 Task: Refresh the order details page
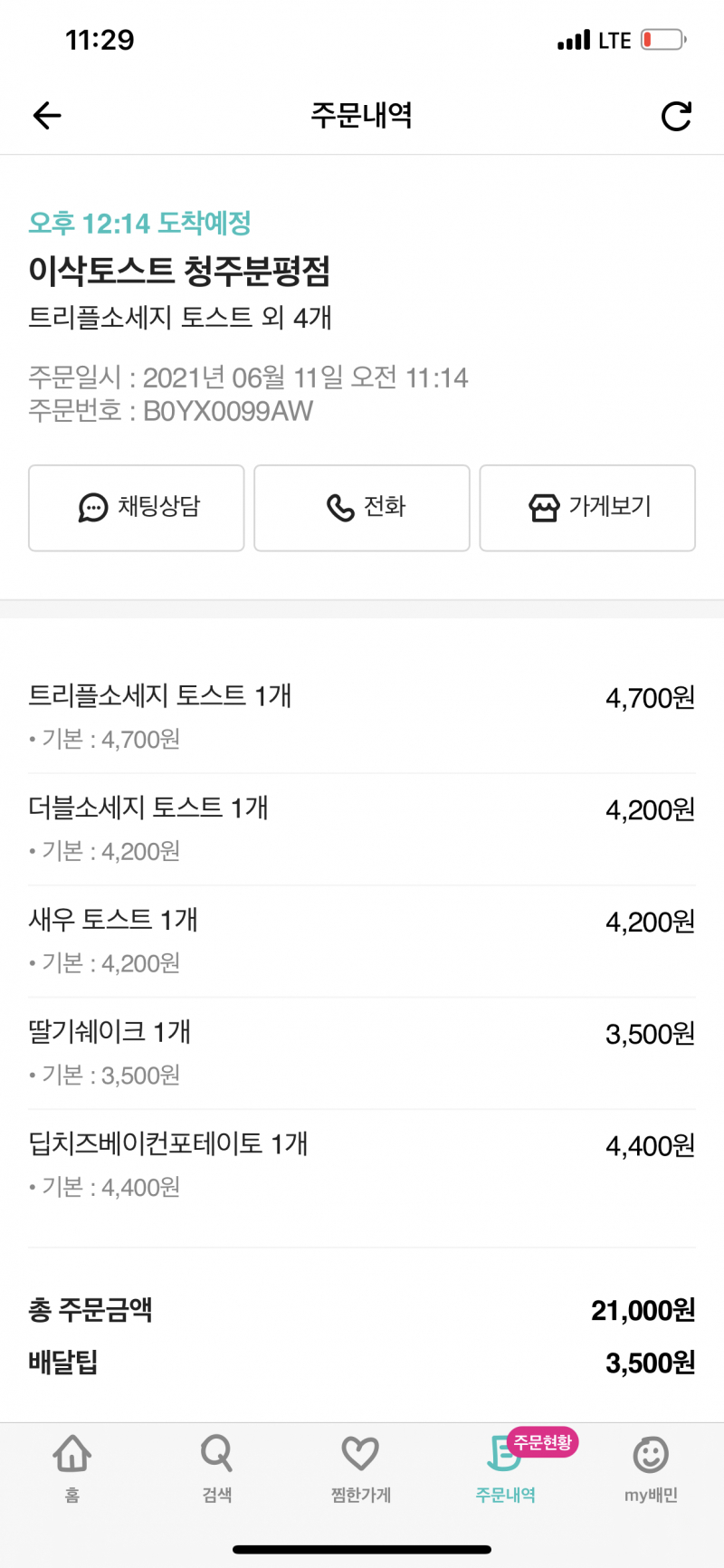[676, 116]
